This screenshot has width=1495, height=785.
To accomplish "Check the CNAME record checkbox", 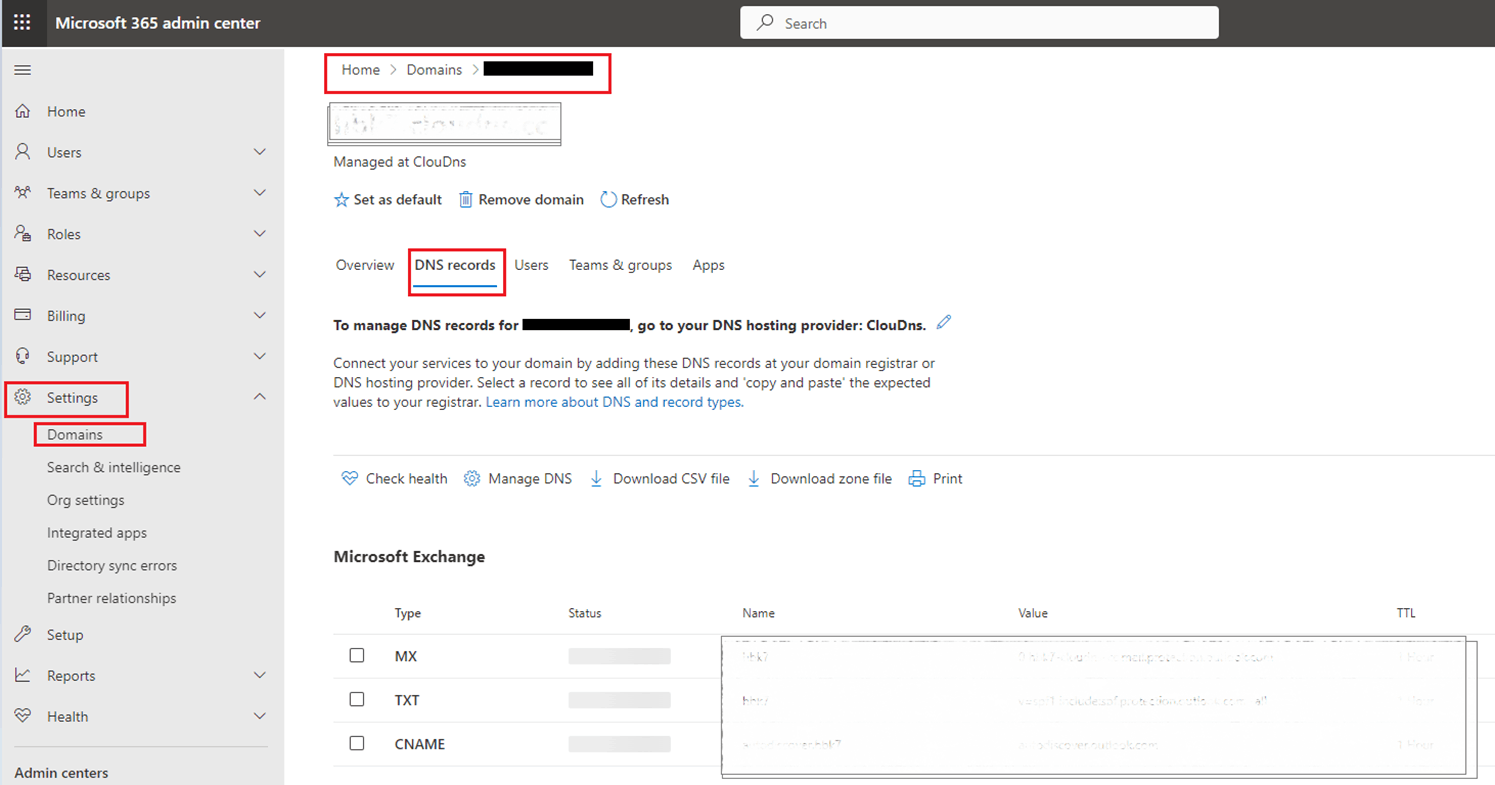I will tap(357, 744).
